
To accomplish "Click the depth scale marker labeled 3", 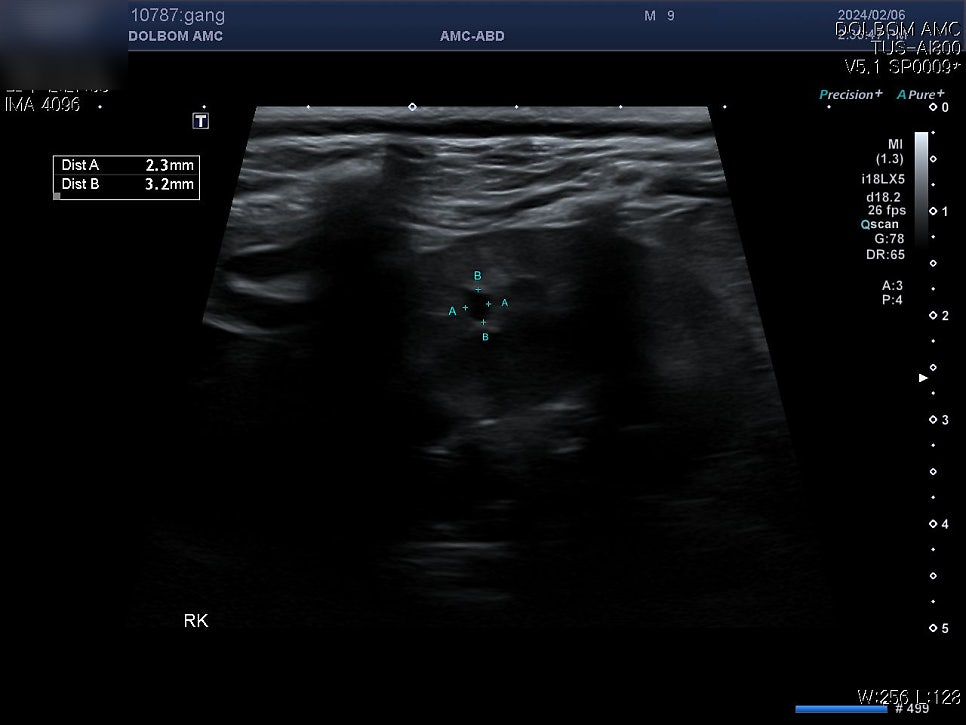I will click(x=940, y=419).
